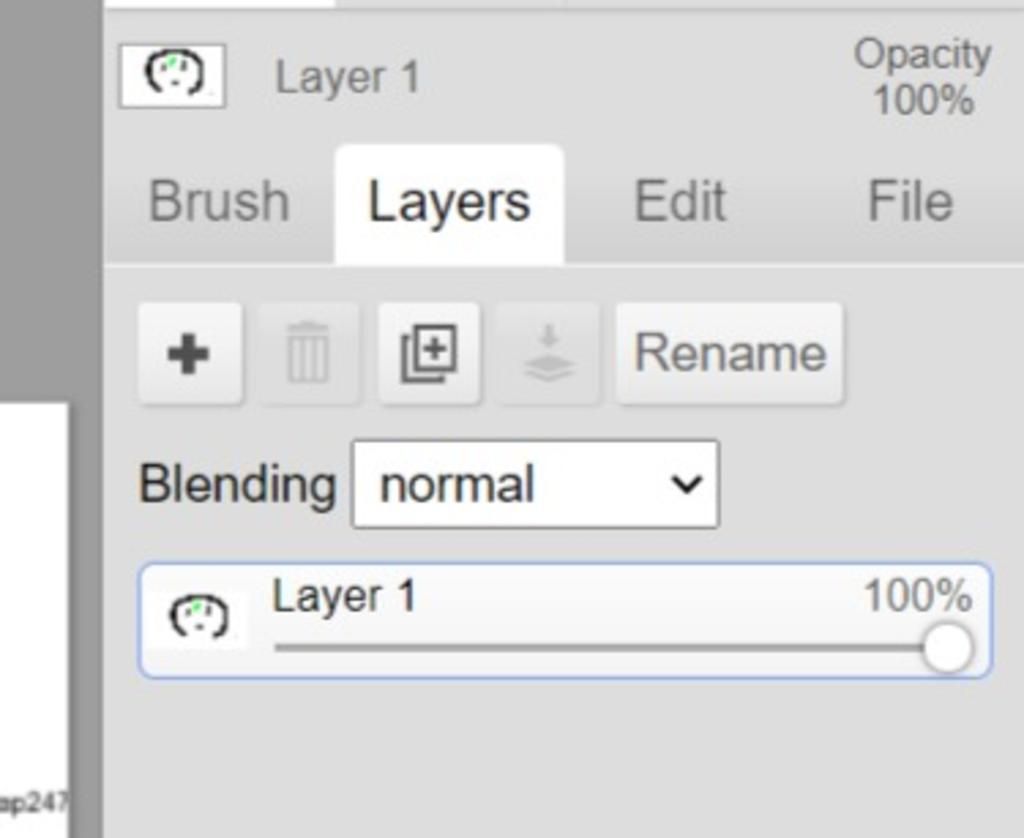1024x838 pixels.
Task: Click the opacity slider handle of Layer 1
Action: (948, 648)
